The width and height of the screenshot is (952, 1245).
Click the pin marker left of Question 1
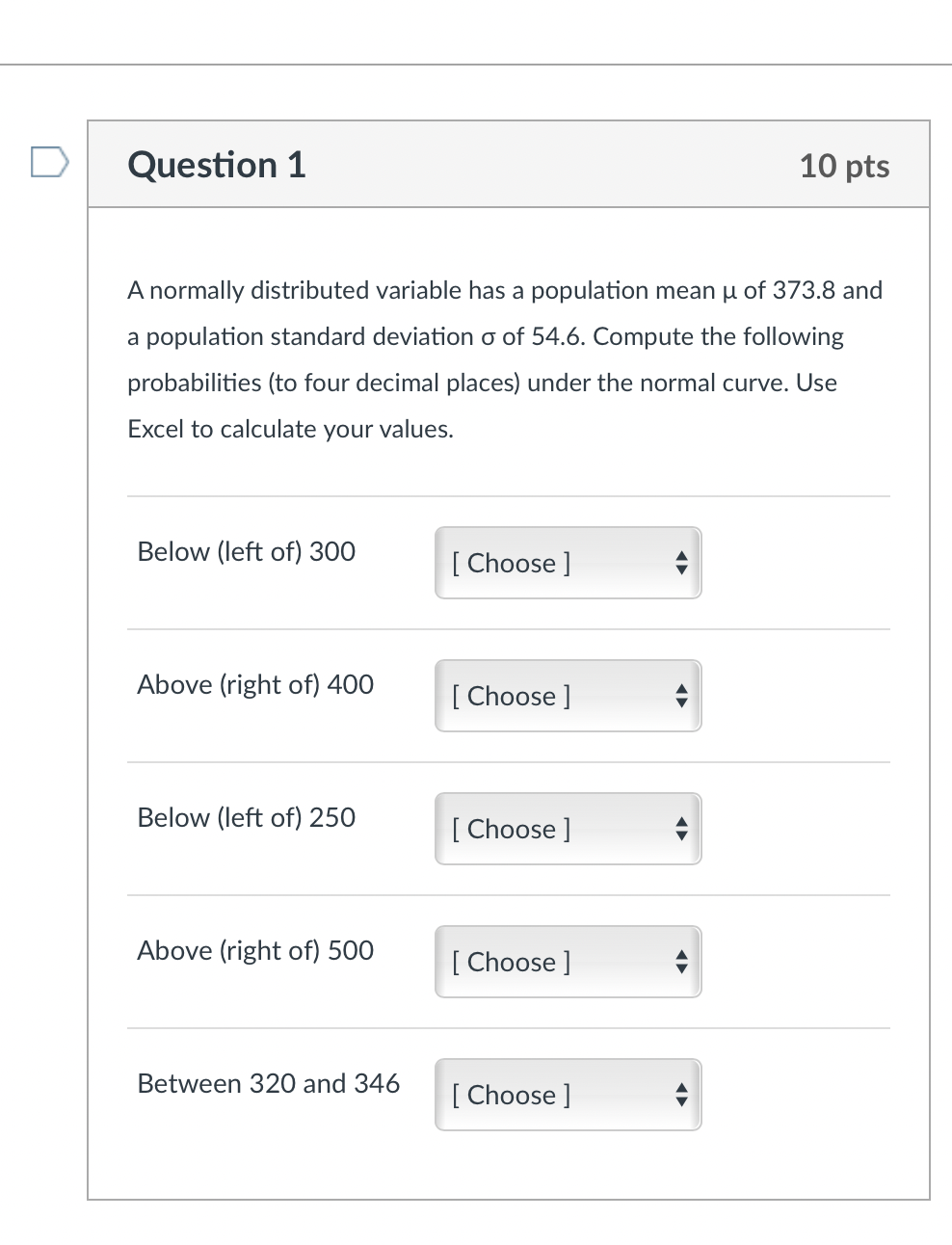(50, 162)
